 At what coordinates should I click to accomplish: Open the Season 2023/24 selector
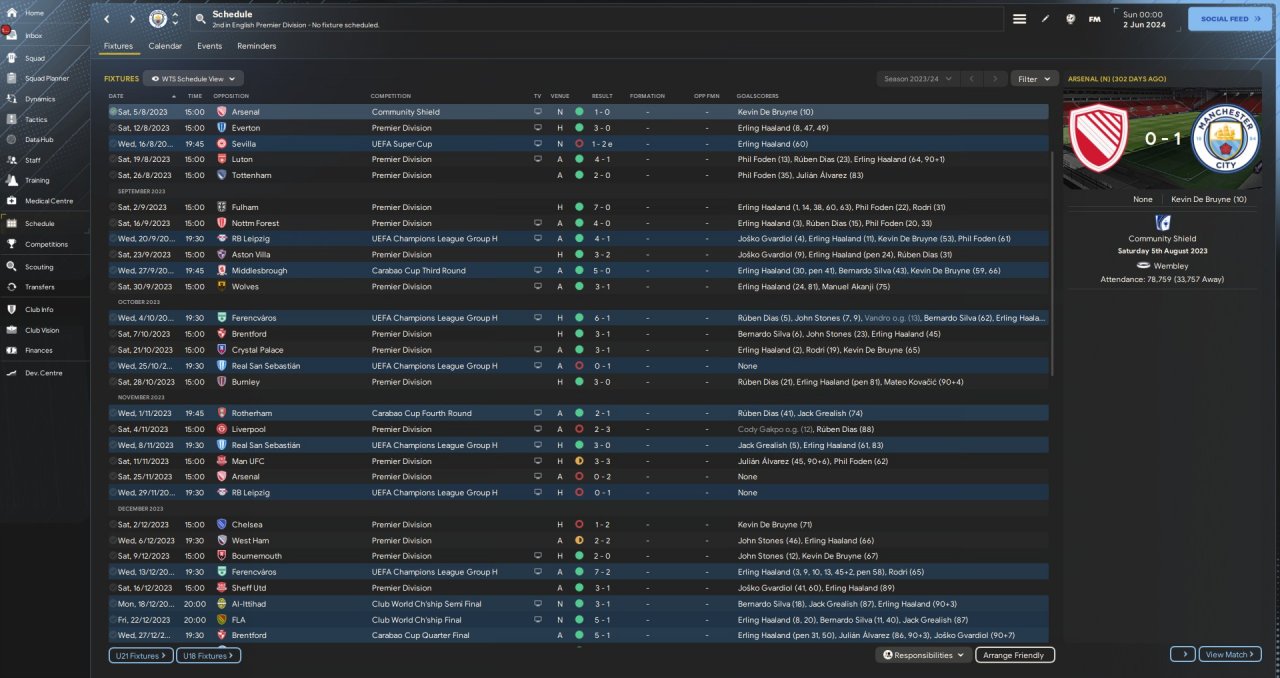click(916, 78)
